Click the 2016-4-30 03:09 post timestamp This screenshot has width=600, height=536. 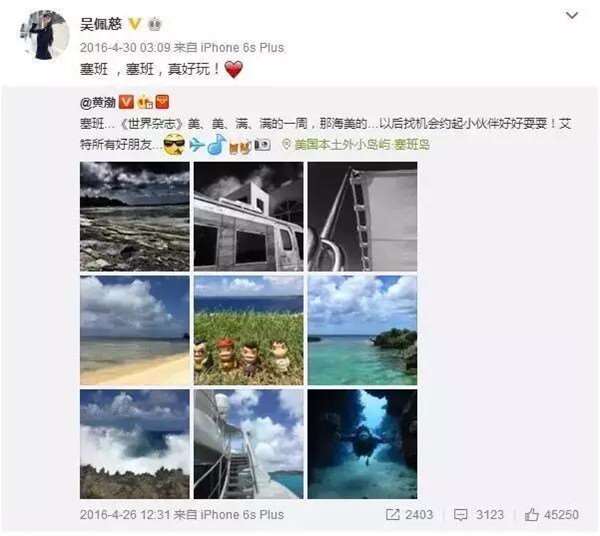125,47
